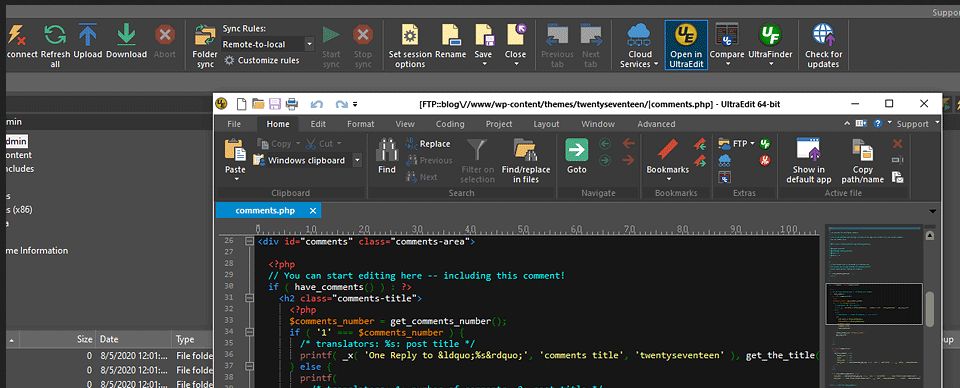This screenshot has height=388, width=960.
Task: Open UltraFinder tool
Action: pyautogui.click(x=770, y=35)
